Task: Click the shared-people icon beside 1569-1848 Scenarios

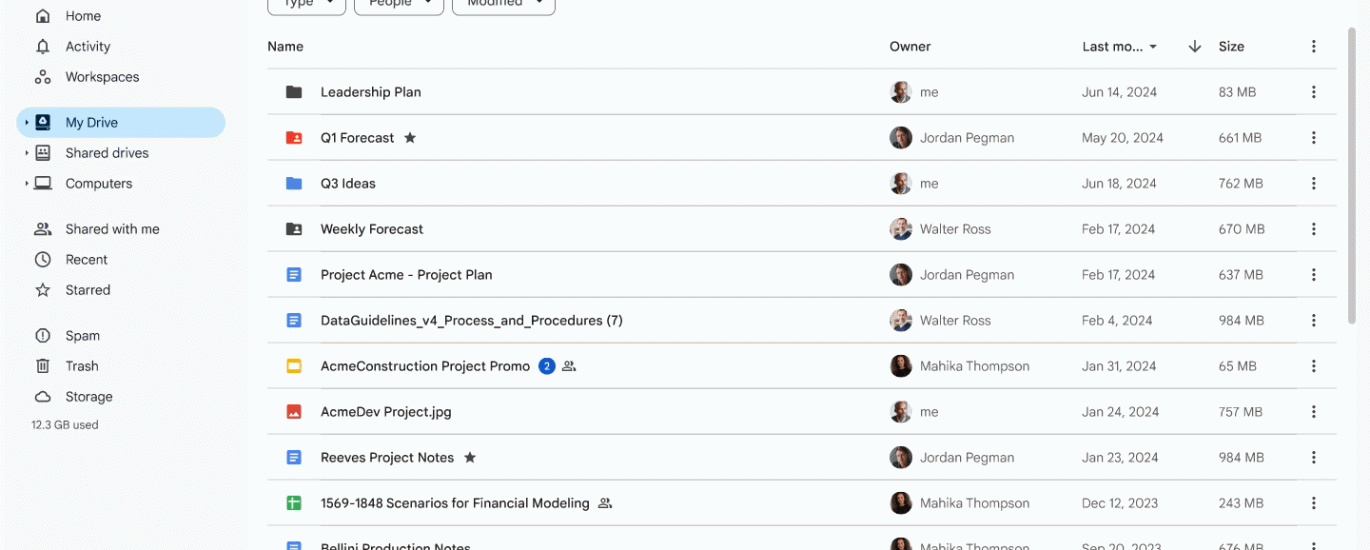Action: point(605,503)
